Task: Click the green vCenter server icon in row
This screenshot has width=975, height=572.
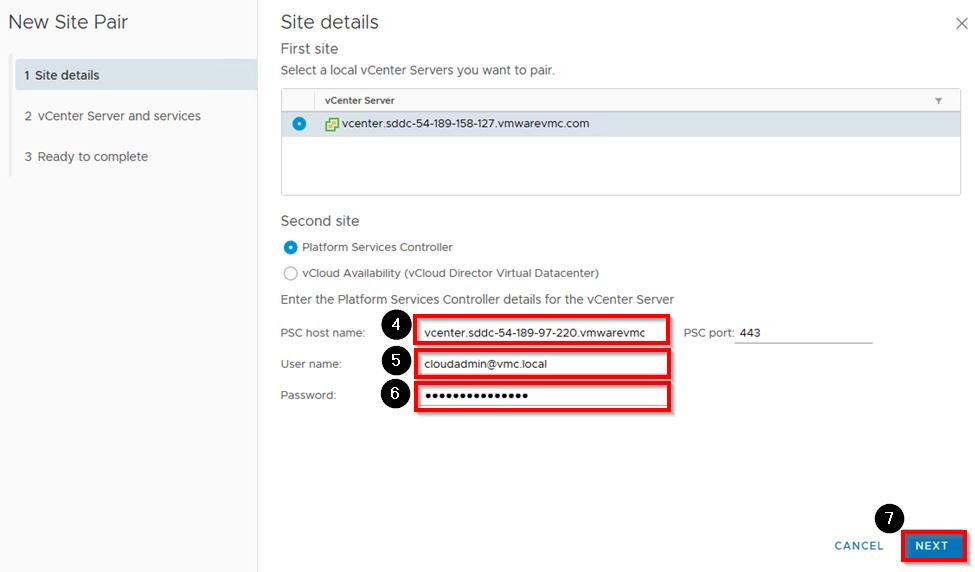Action: click(332, 124)
